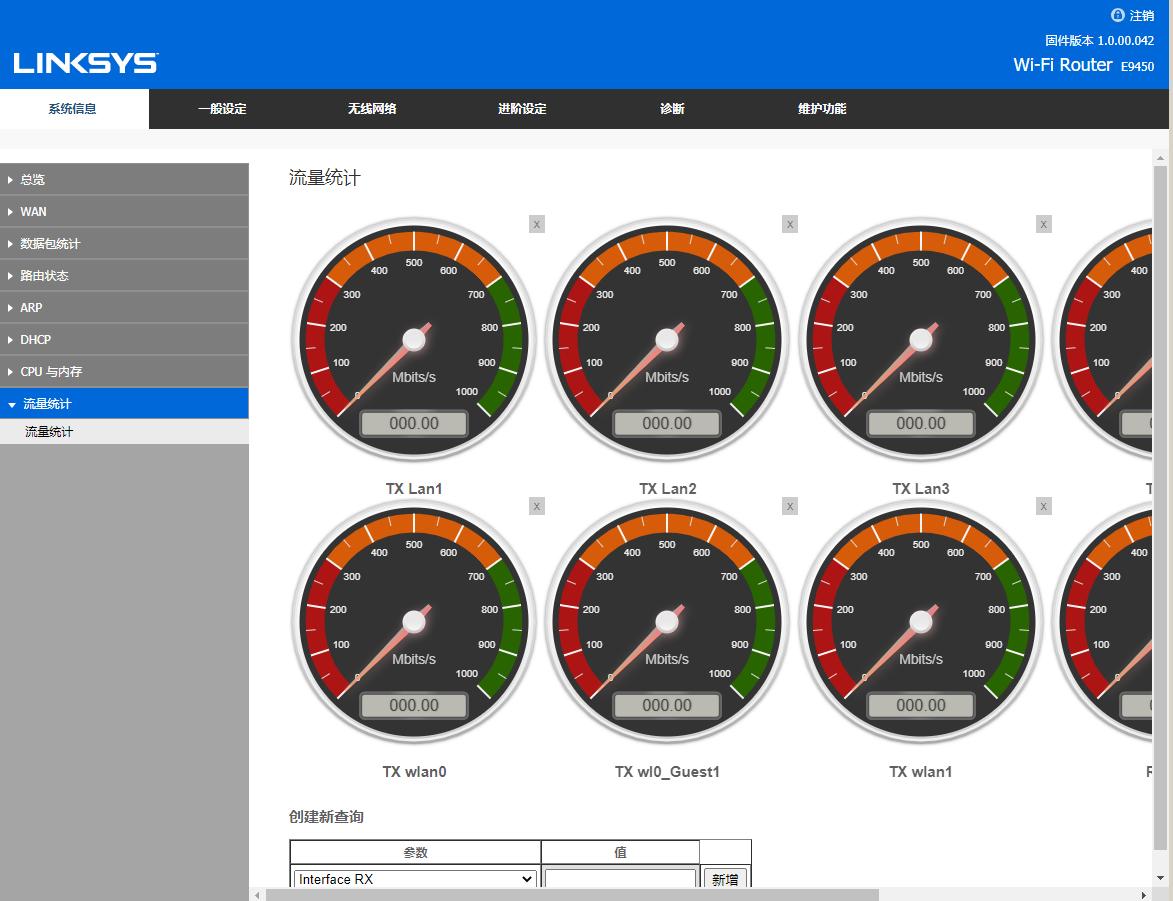
Task: Click the 新增 button to add query
Action: click(x=725, y=878)
